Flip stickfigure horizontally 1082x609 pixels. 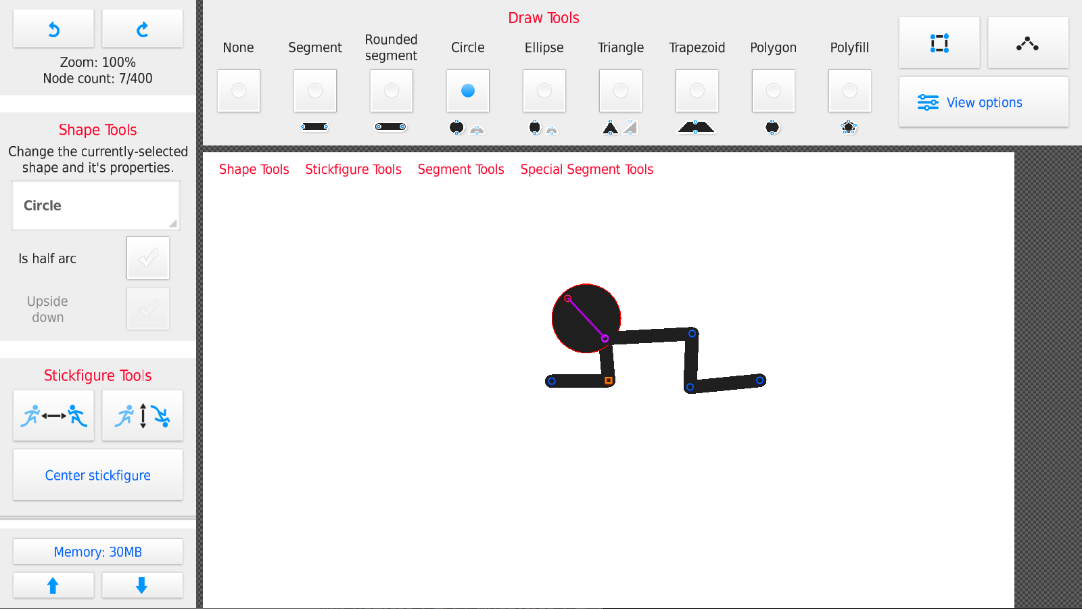(x=54, y=416)
